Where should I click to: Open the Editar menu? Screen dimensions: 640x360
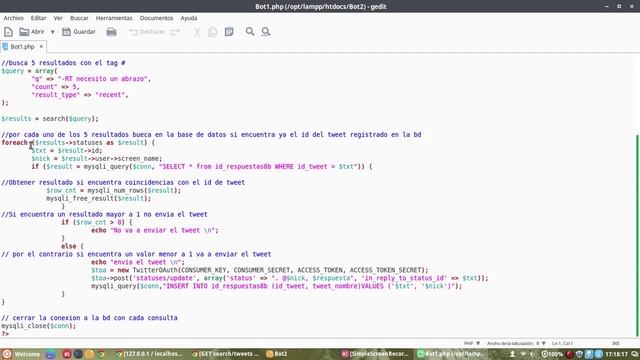[x=38, y=18]
